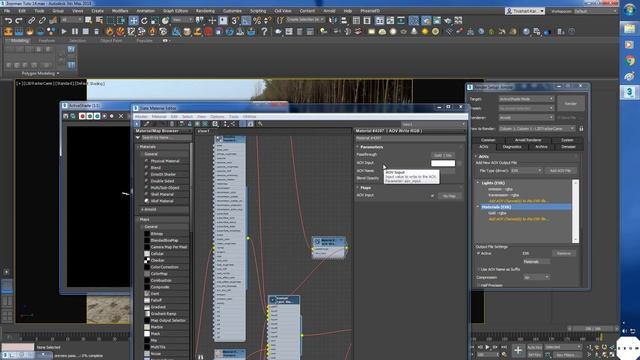Open the 3ds Max taskbar icon
The height and width of the screenshot is (360, 640).
click(630, 92)
